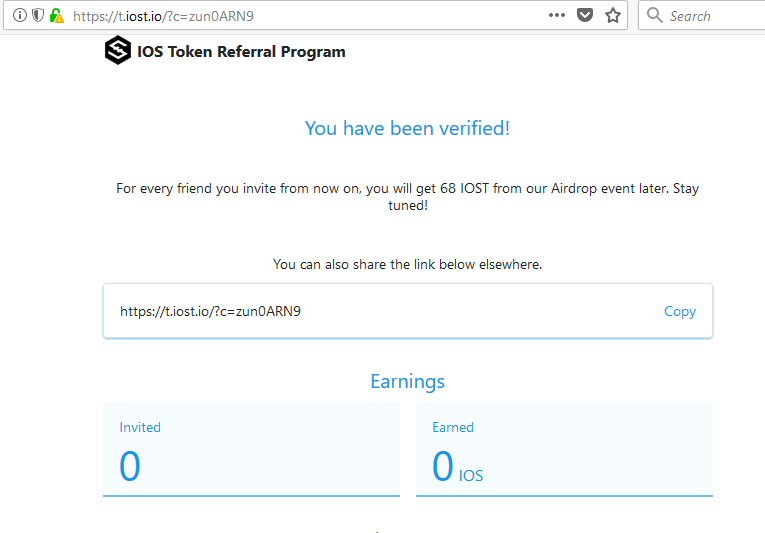Image resolution: width=765 pixels, height=533 pixels.
Task: Click the 'For every friend you invite' paragraph
Action: pyautogui.click(x=407, y=197)
